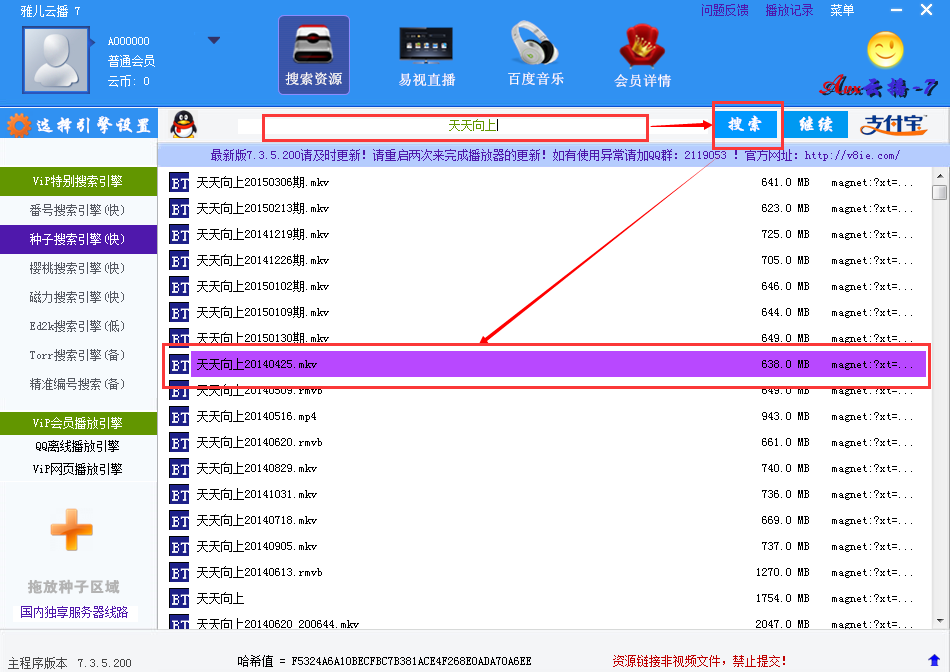Select 磁力搜索引擎 search engine
The width and height of the screenshot is (950, 672).
78,297
